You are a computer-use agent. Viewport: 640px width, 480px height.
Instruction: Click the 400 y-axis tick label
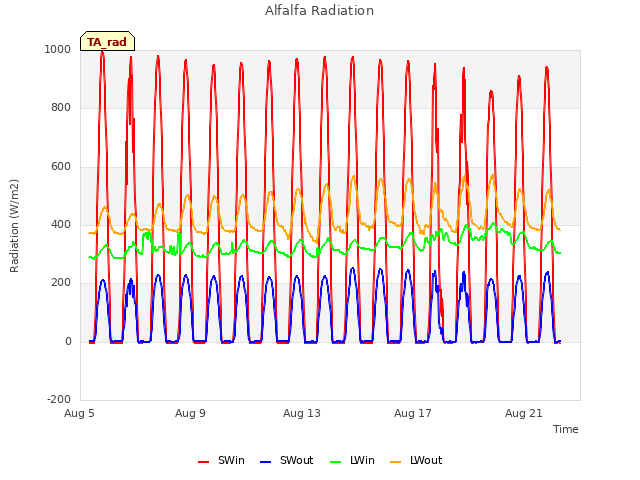pos(61,224)
